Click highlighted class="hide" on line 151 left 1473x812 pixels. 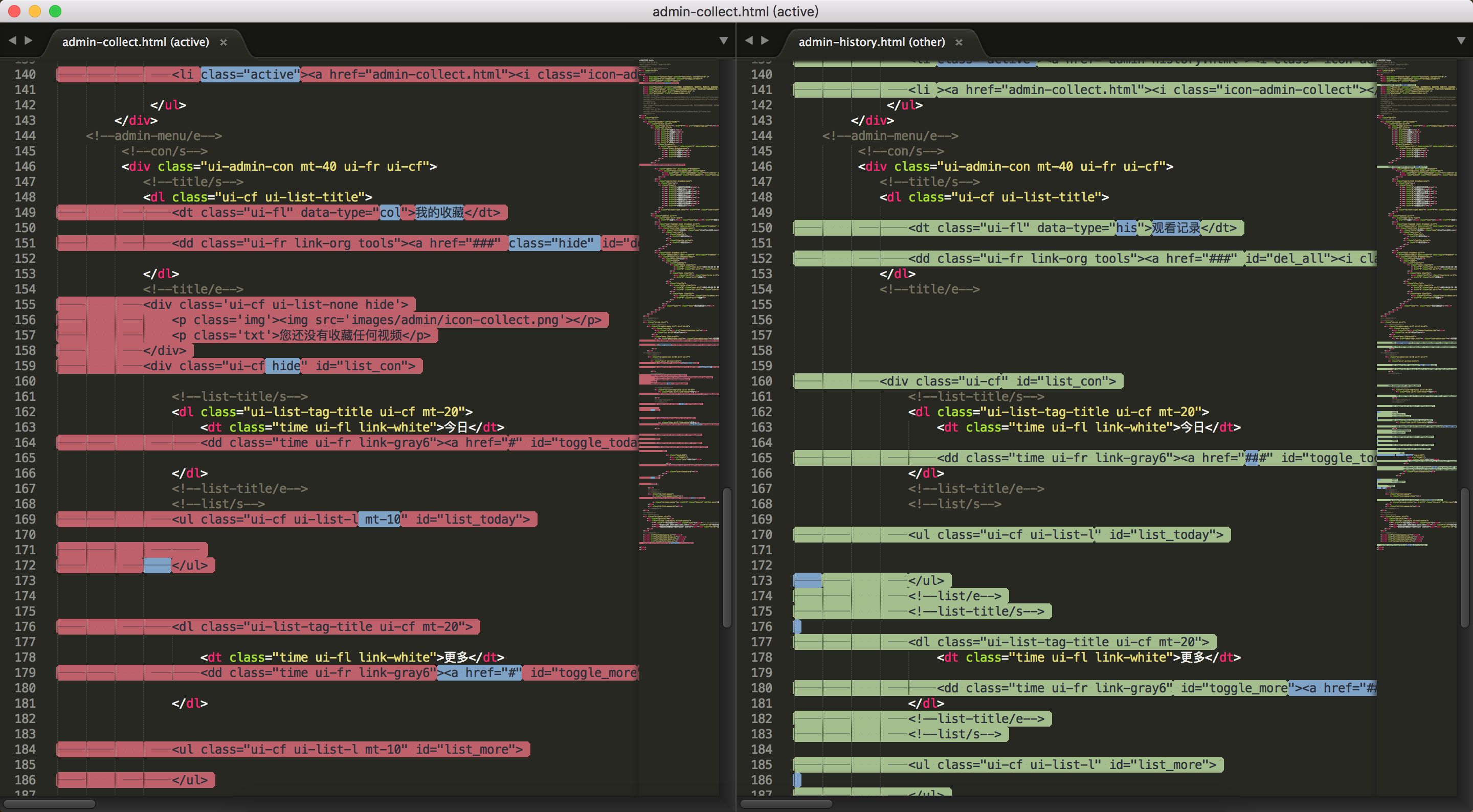(x=554, y=243)
